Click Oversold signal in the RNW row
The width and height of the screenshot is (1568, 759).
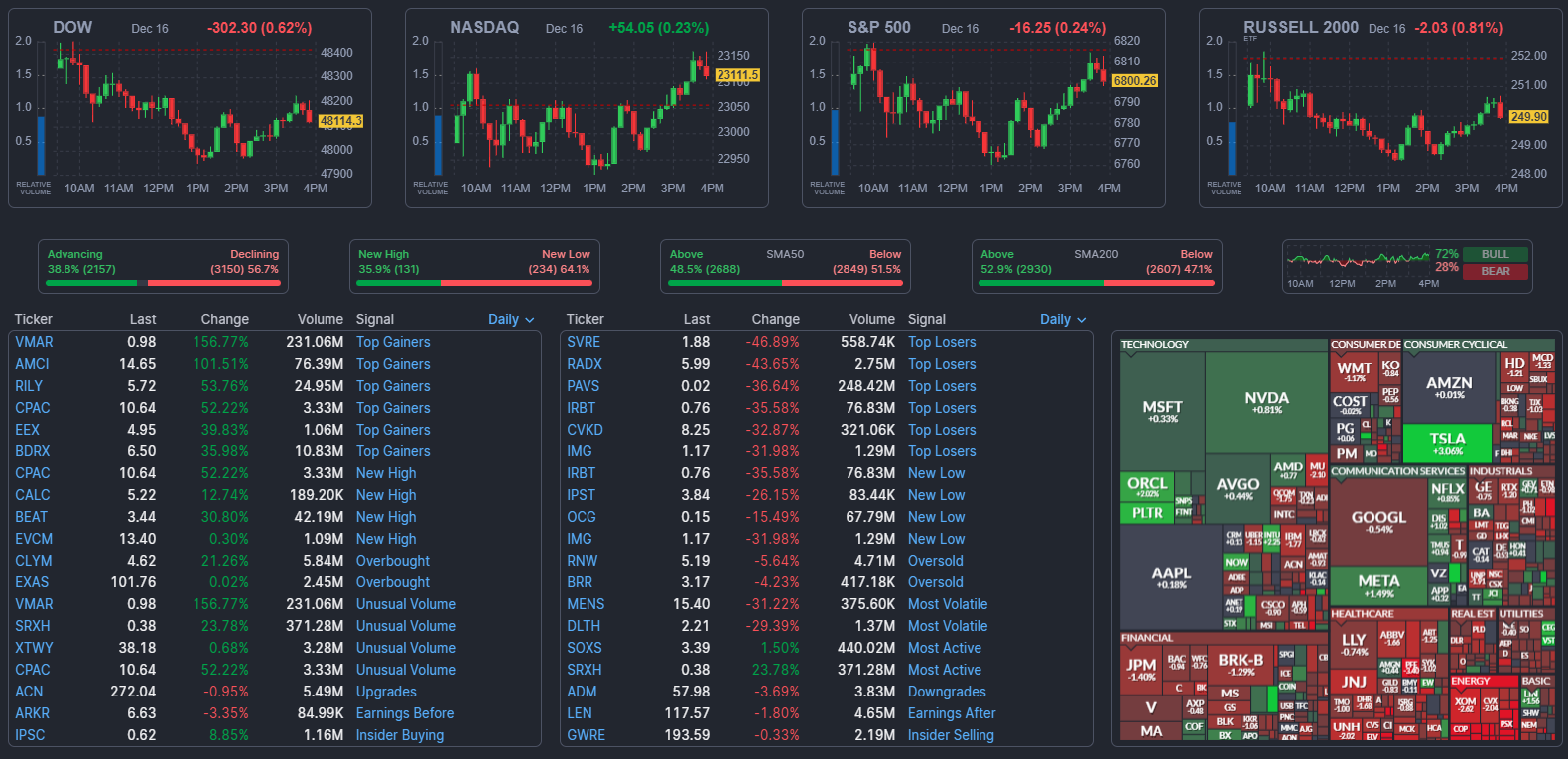point(936,561)
